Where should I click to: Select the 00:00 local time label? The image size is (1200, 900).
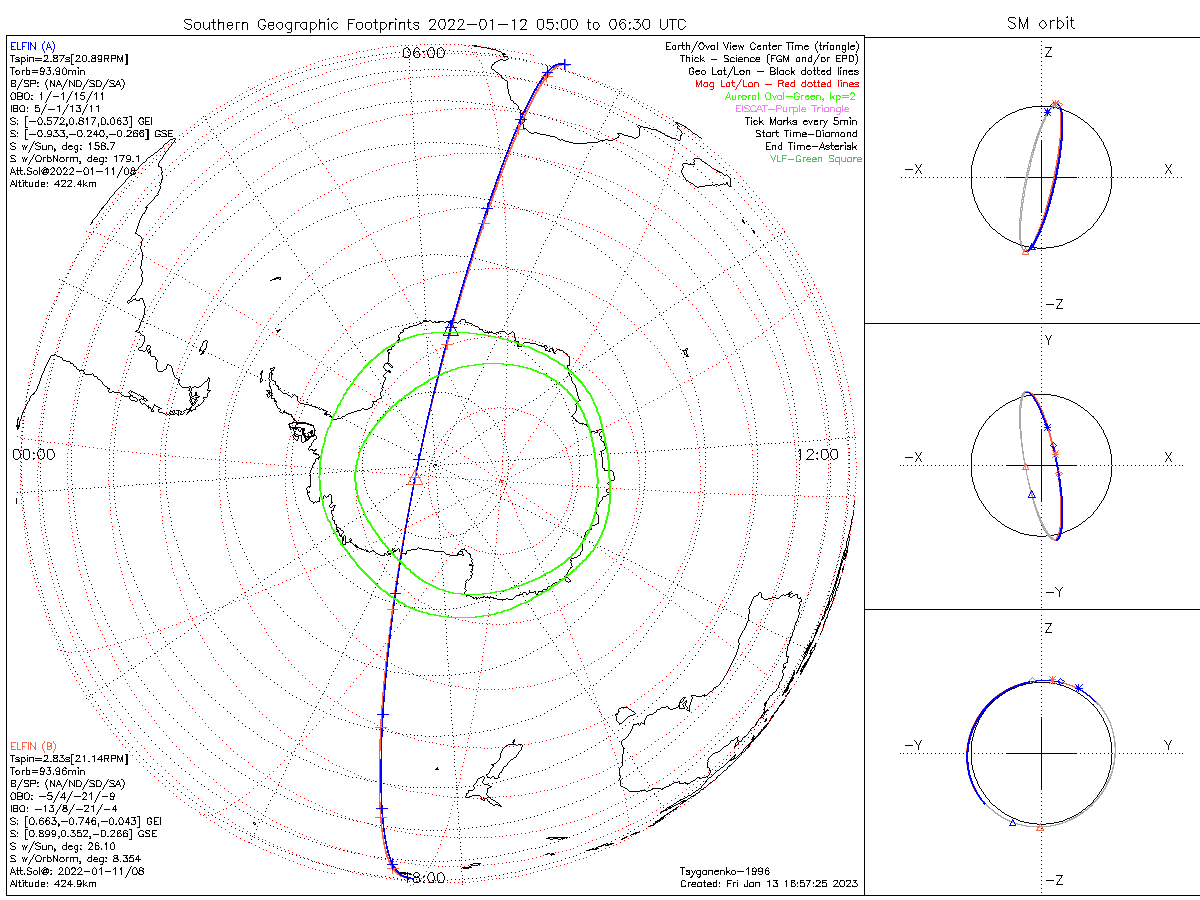34,455
